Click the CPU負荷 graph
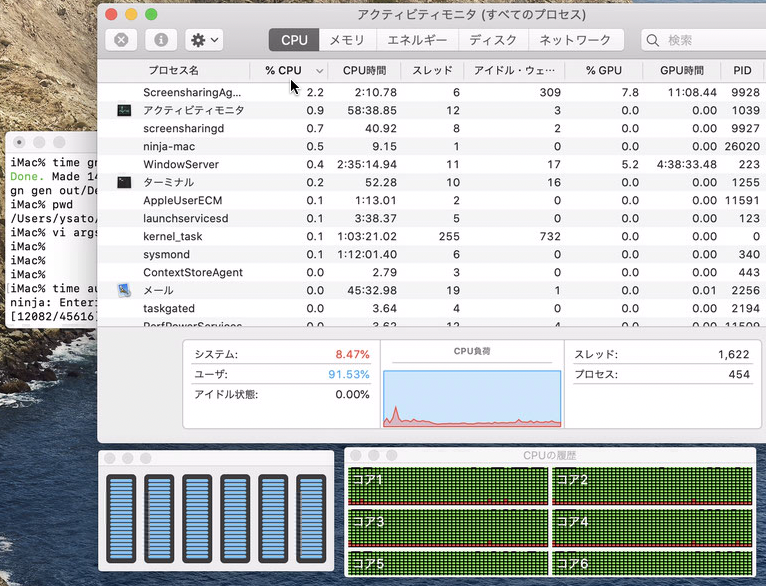 (x=471, y=397)
